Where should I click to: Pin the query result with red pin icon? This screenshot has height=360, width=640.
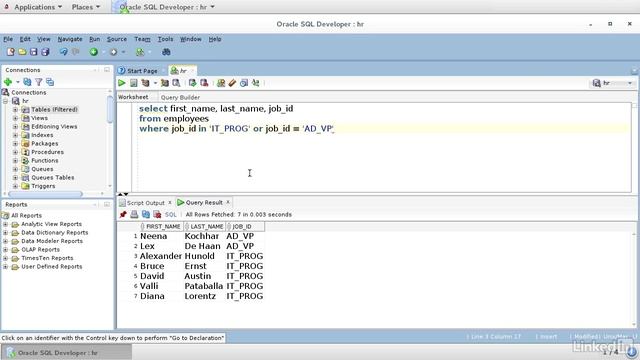(123, 214)
